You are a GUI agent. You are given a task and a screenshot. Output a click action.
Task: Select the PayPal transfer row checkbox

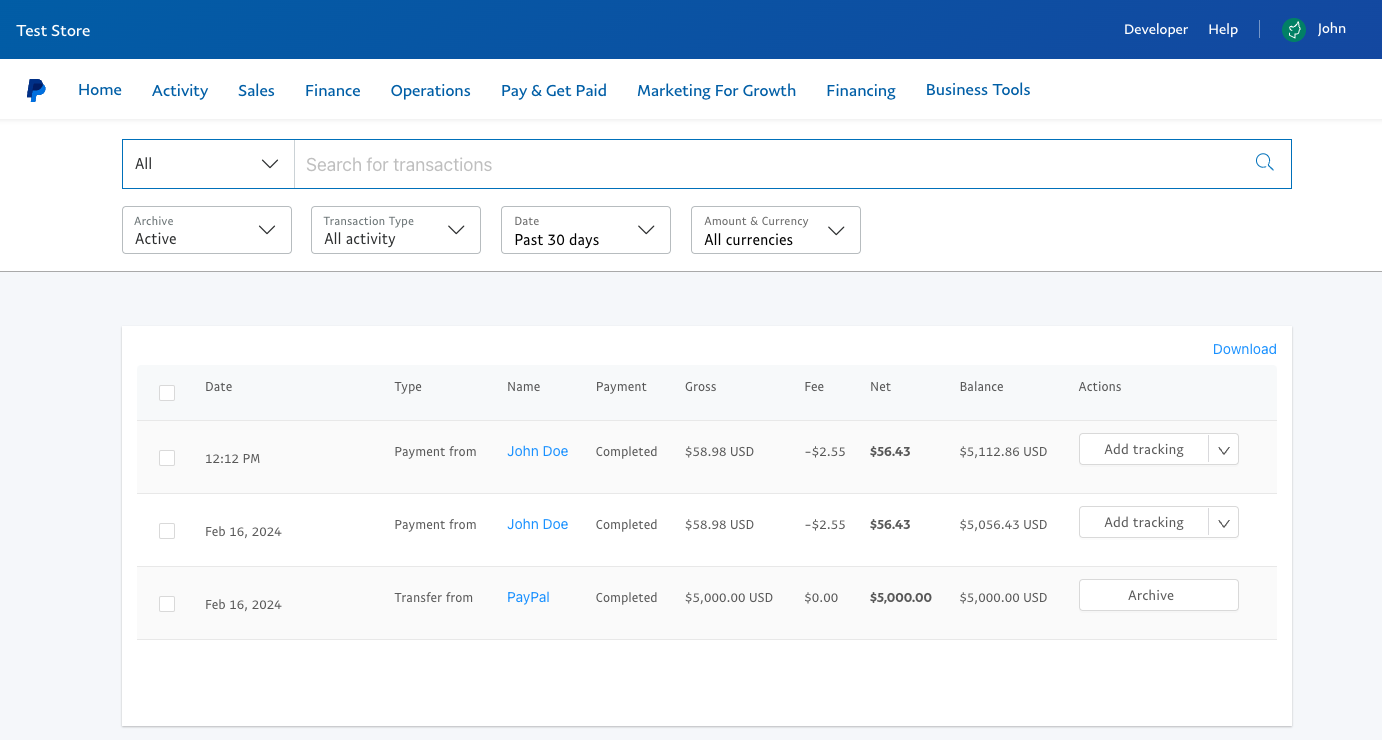(x=167, y=604)
